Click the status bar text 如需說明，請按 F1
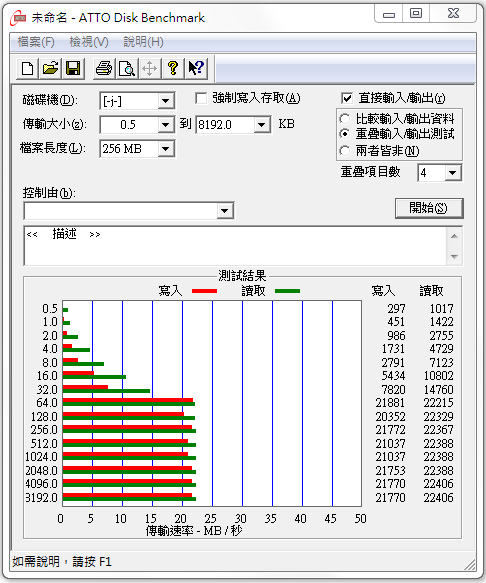The height and width of the screenshot is (583, 486). tap(62, 561)
